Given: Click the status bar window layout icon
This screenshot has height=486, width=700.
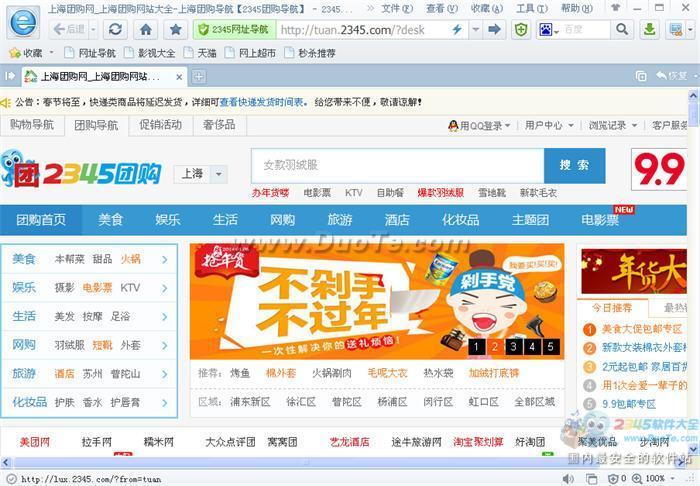Looking at the screenshot, I should click(591, 479).
